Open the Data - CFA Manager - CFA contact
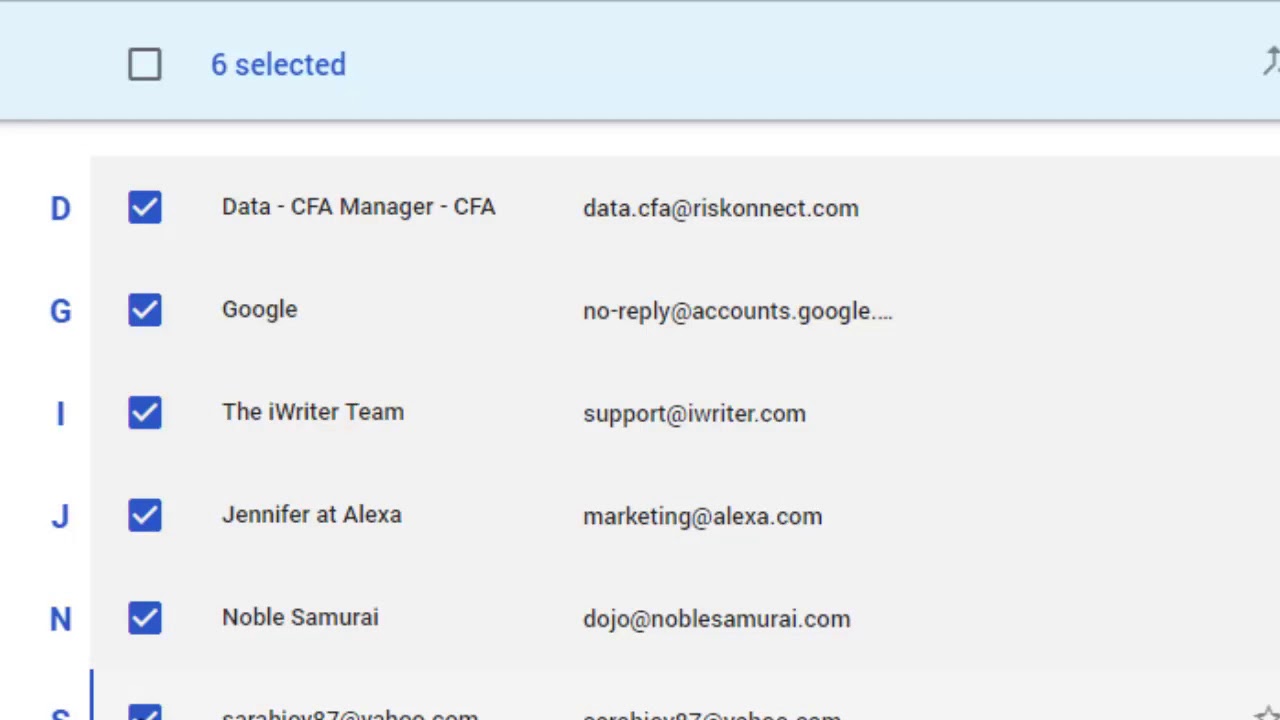This screenshot has height=720, width=1280. (358, 207)
